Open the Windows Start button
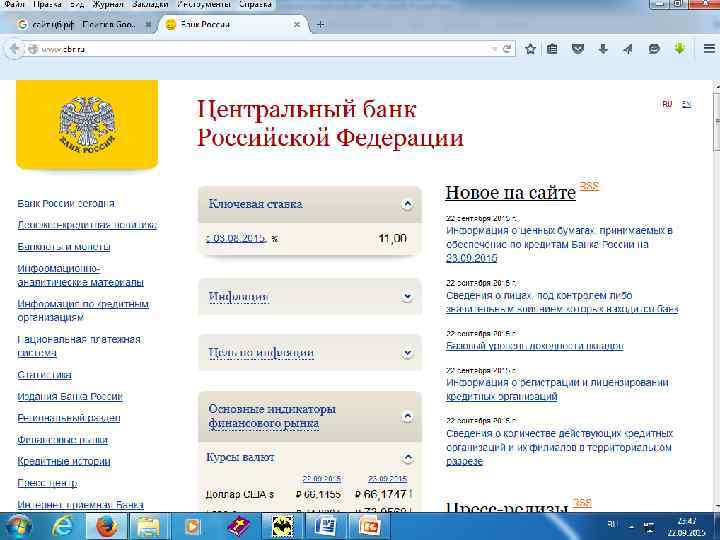This screenshot has width=720, height=540. [x=18, y=526]
